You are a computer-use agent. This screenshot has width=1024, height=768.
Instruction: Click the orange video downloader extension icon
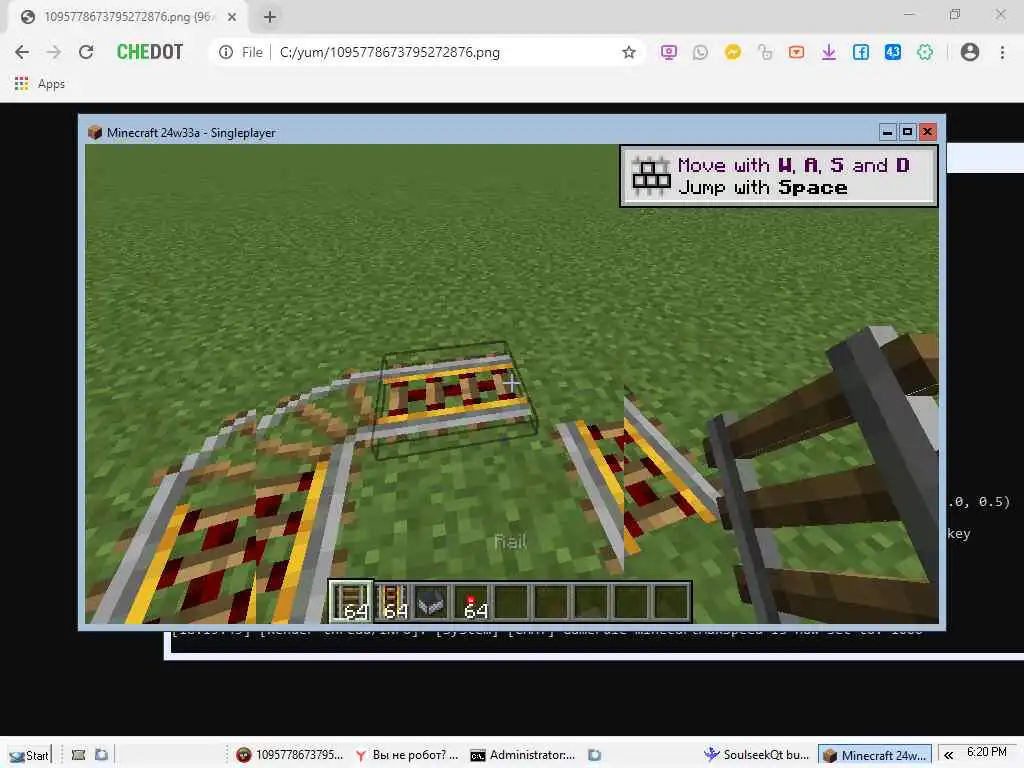click(x=796, y=52)
